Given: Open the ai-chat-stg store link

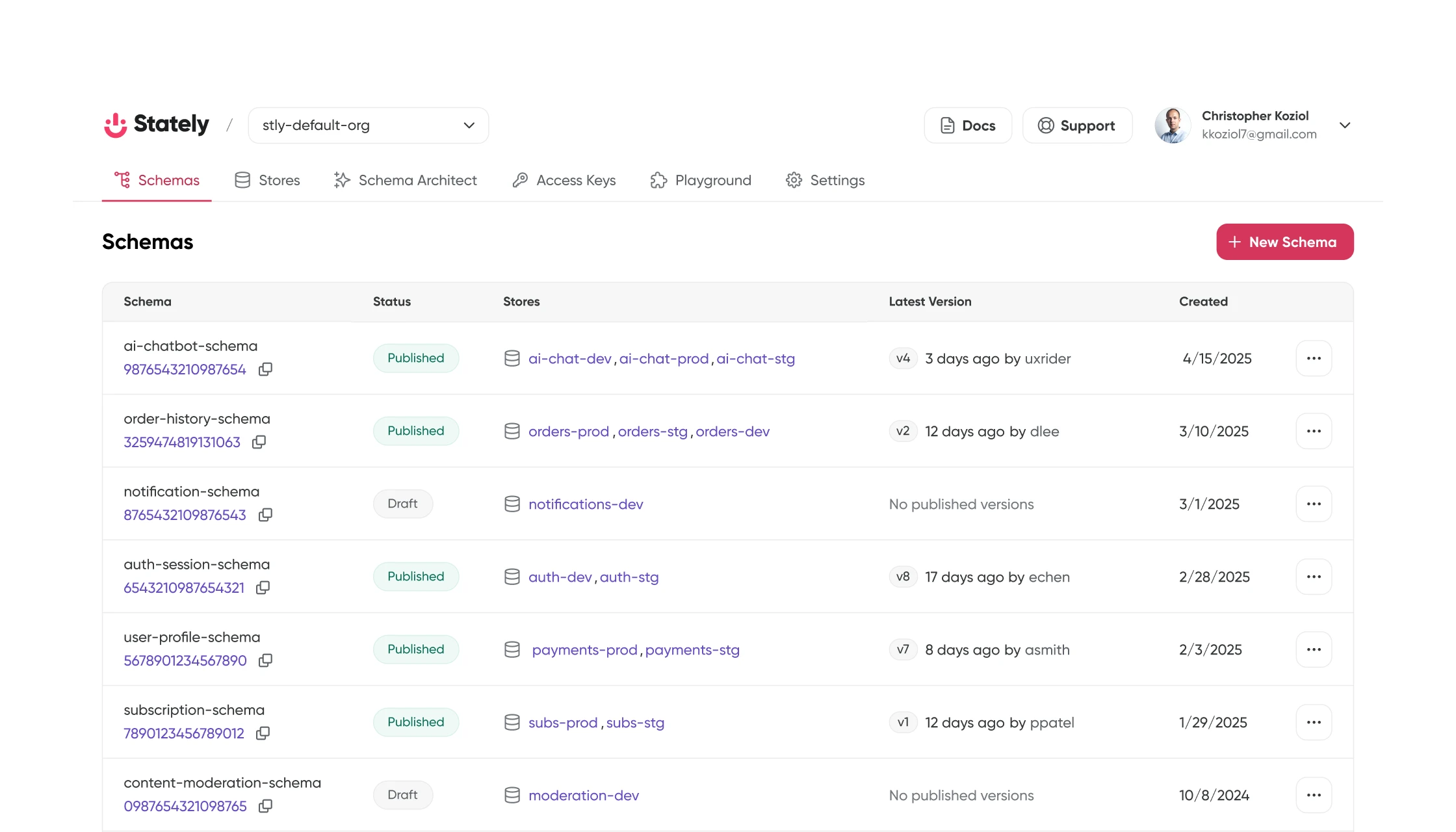Looking at the screenshot, I should (x=755, y=359).
